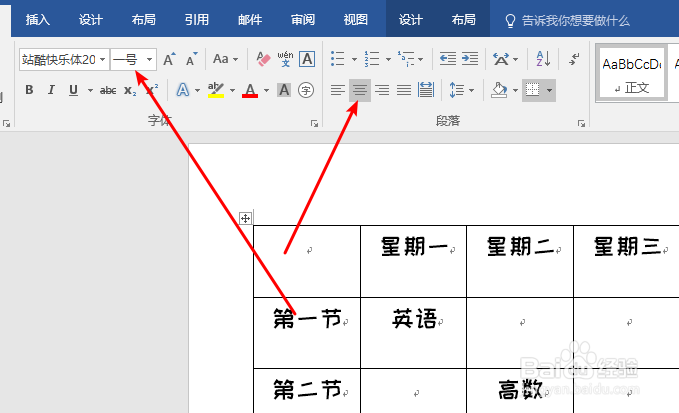
Task: Apply borders icon
Action: 532,90
